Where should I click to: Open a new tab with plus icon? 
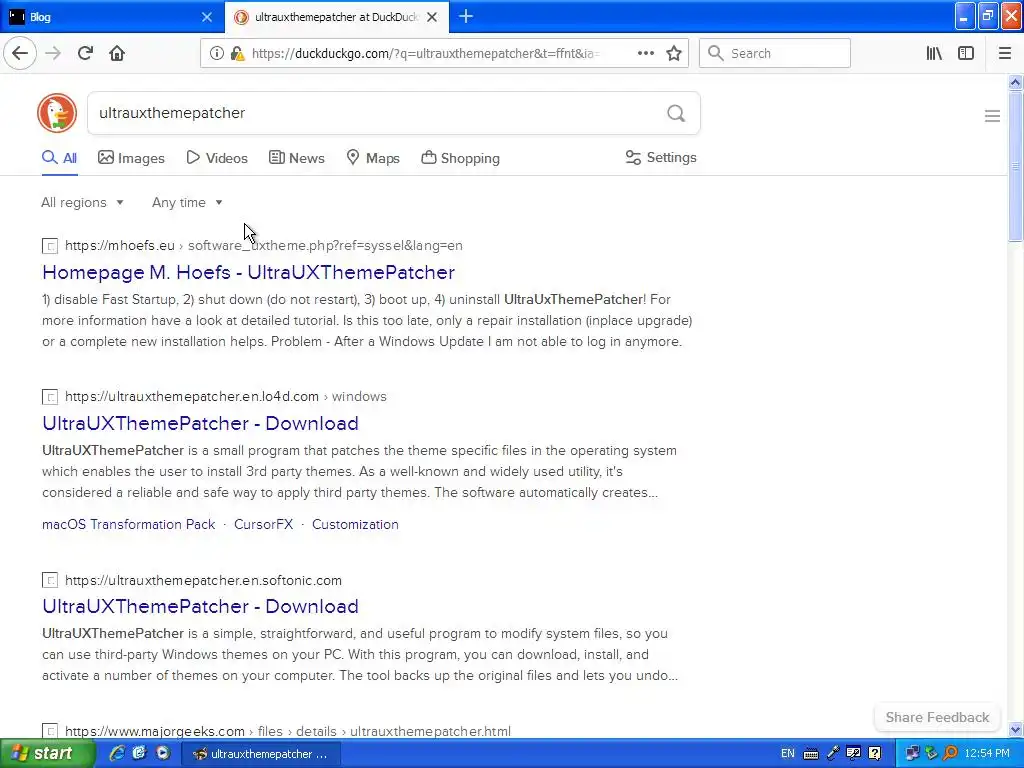click(x=466, y=16)
